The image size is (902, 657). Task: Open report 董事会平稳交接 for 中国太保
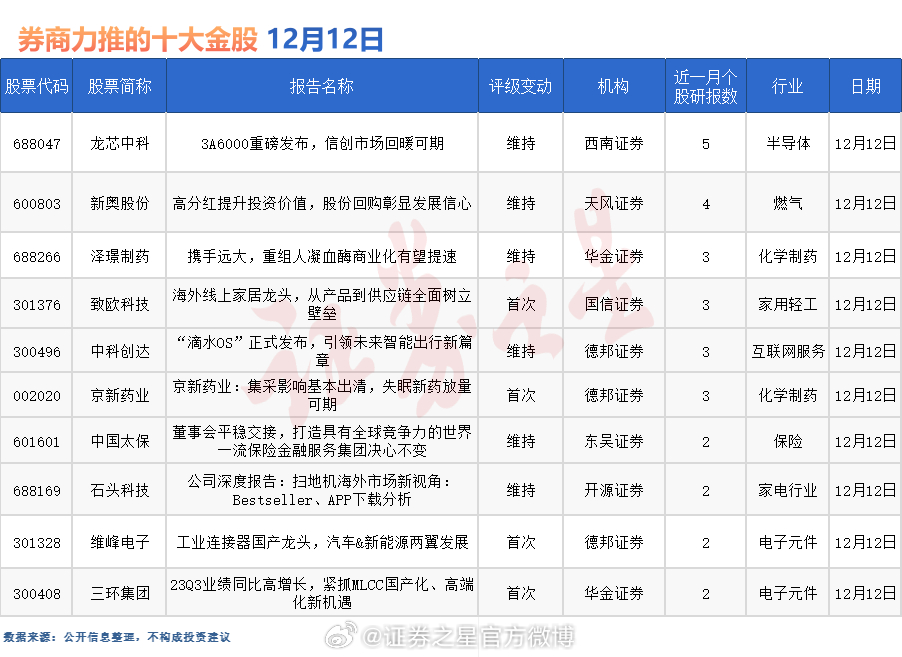[x=322, y=441]
